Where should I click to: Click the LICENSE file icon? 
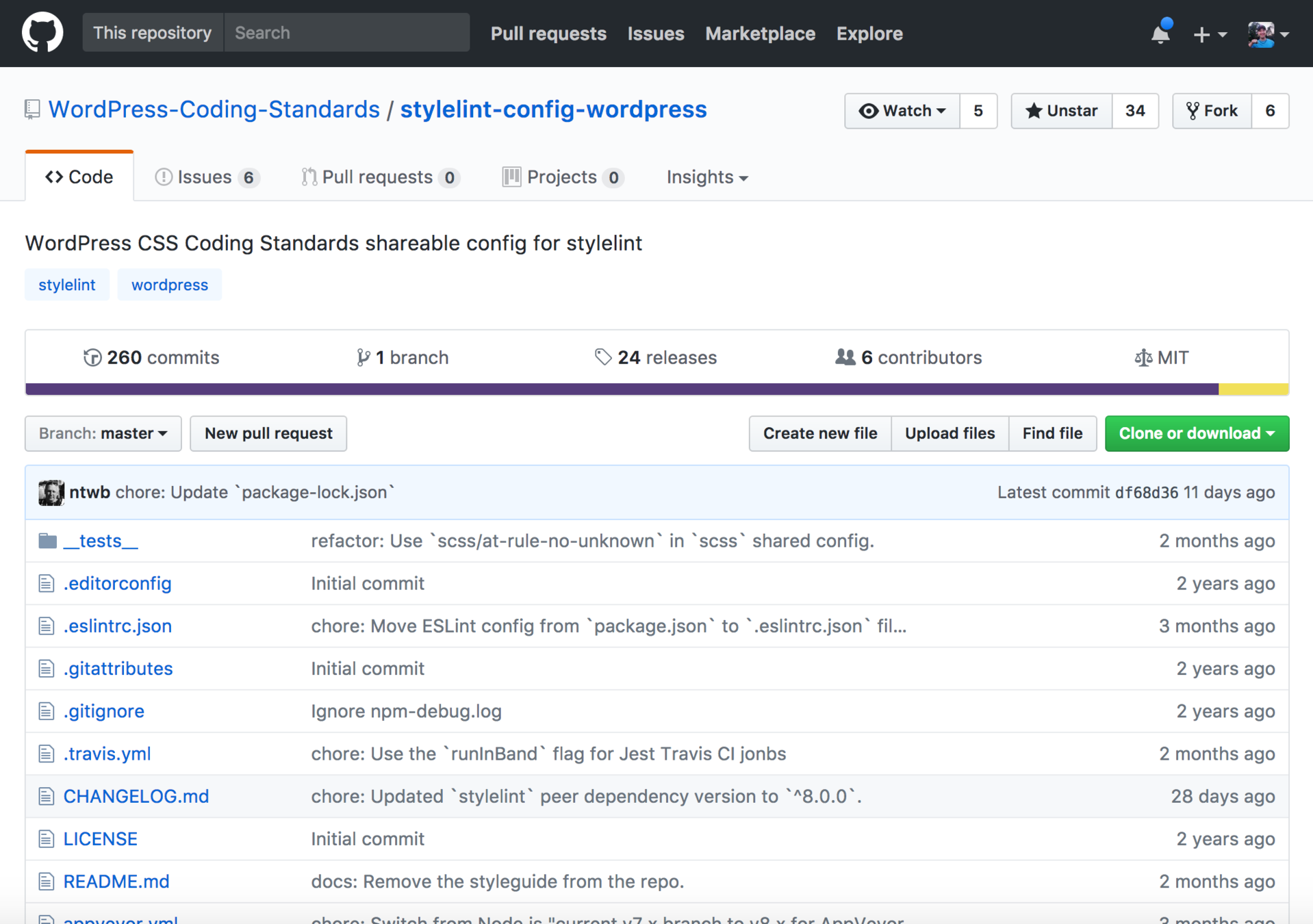(x=46, y=838)
